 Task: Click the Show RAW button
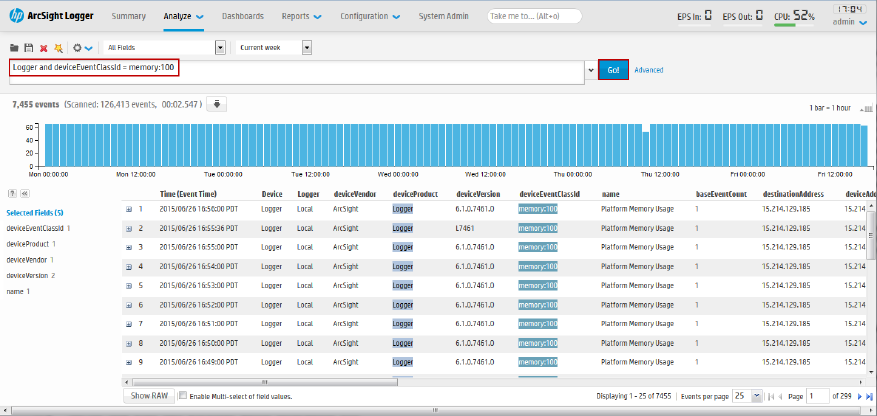(x=149, y=397)
